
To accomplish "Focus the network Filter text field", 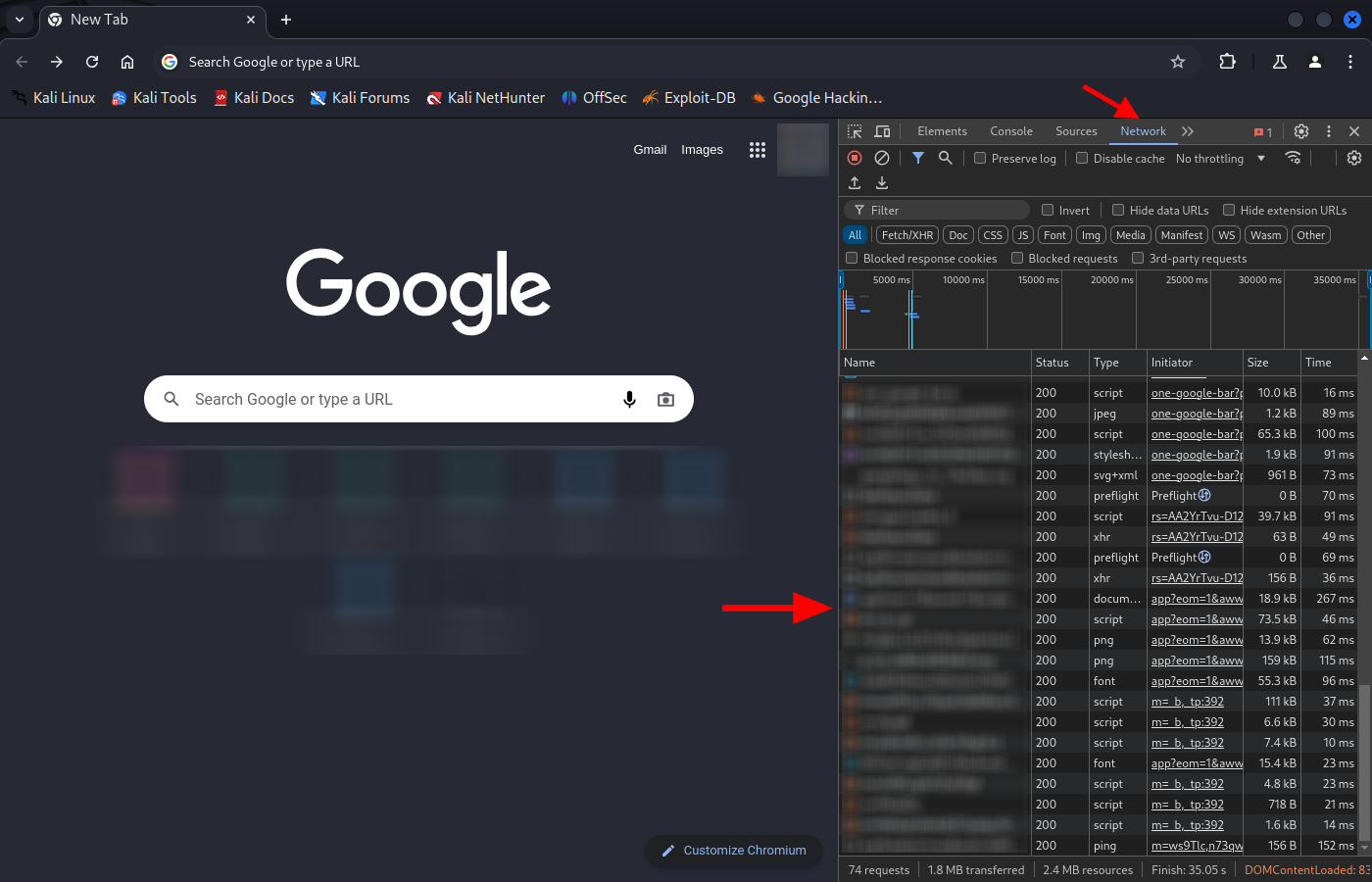I will [x=938, y=210].
